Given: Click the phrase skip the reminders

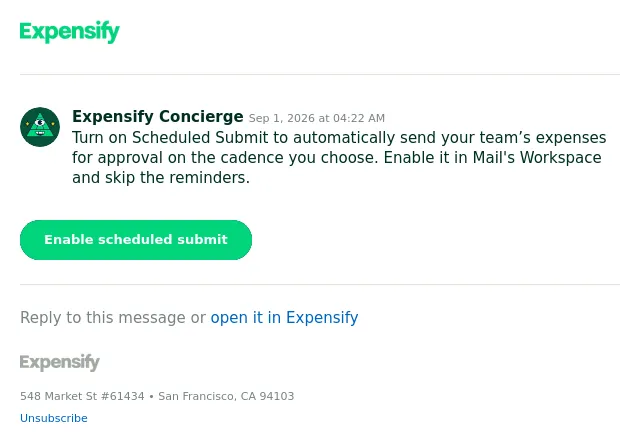Looking at the screenshot, I should [x=177, y=178].
